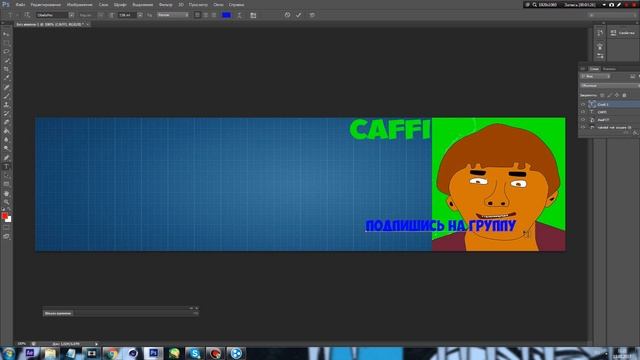
Task: Select the Pen tool
Action: (x=6, y=158)
